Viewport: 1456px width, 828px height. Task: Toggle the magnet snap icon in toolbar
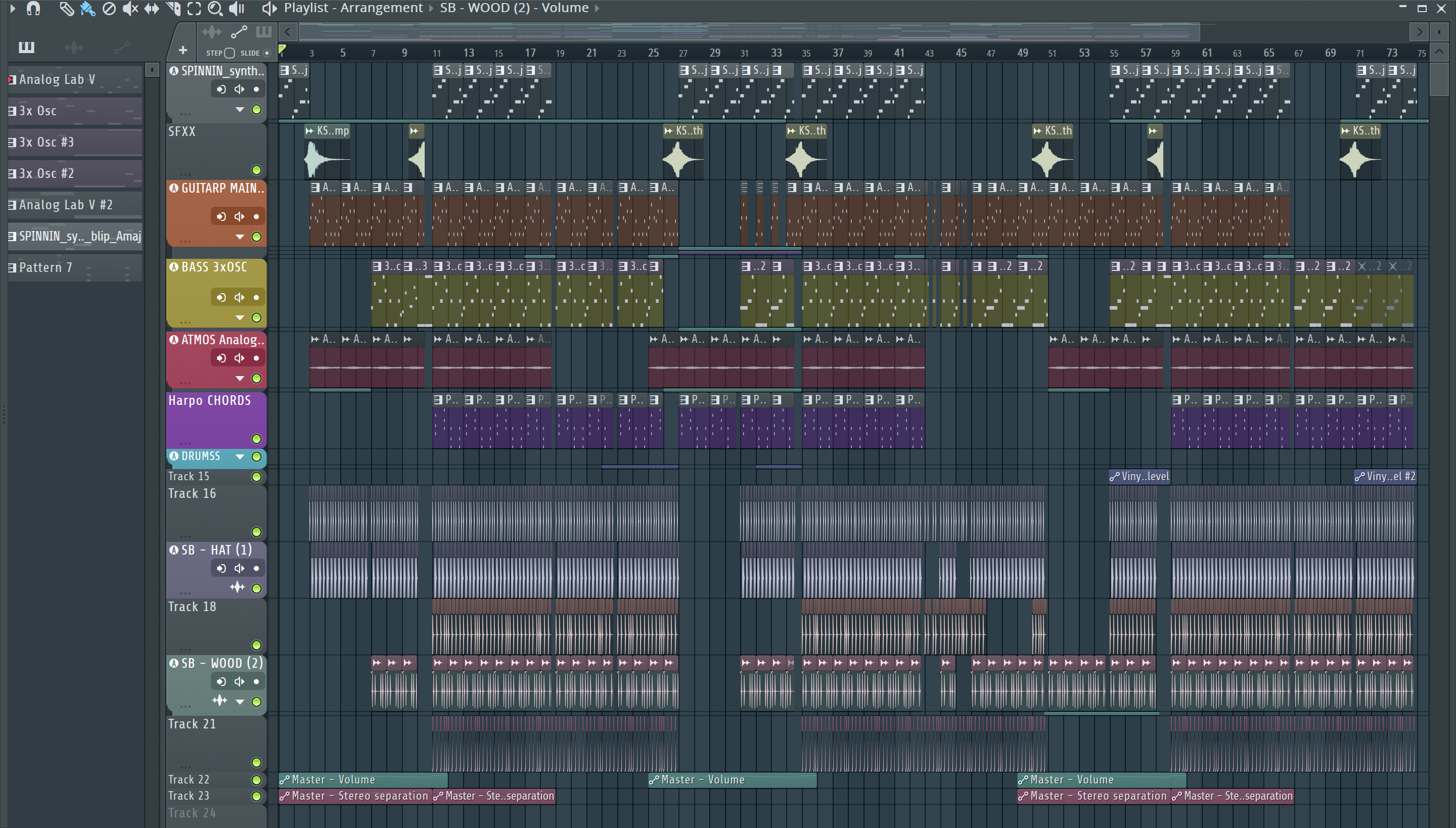33,9
